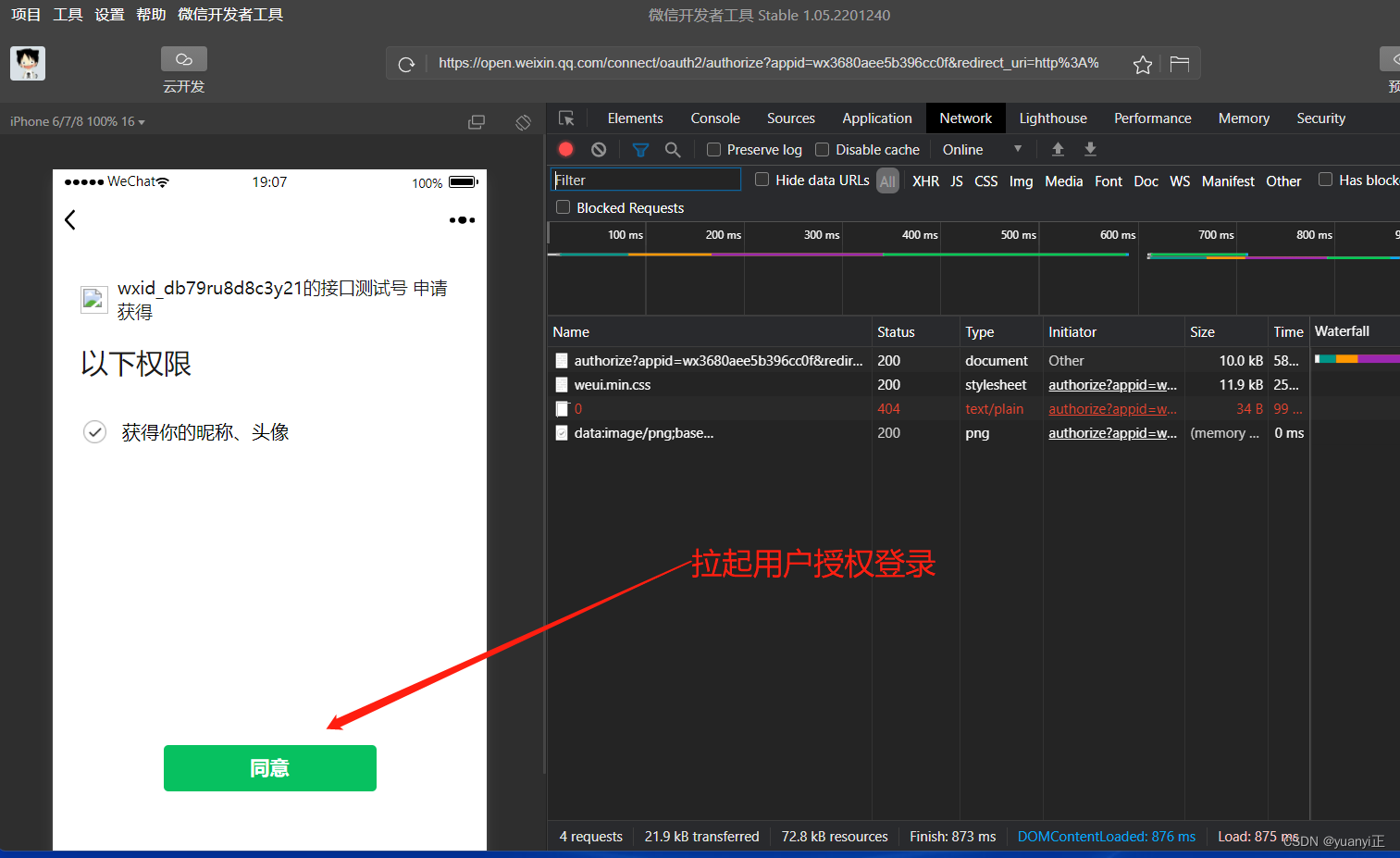
Task: Tick the Blocked Requests checkbox
Action: coord(563,207)
